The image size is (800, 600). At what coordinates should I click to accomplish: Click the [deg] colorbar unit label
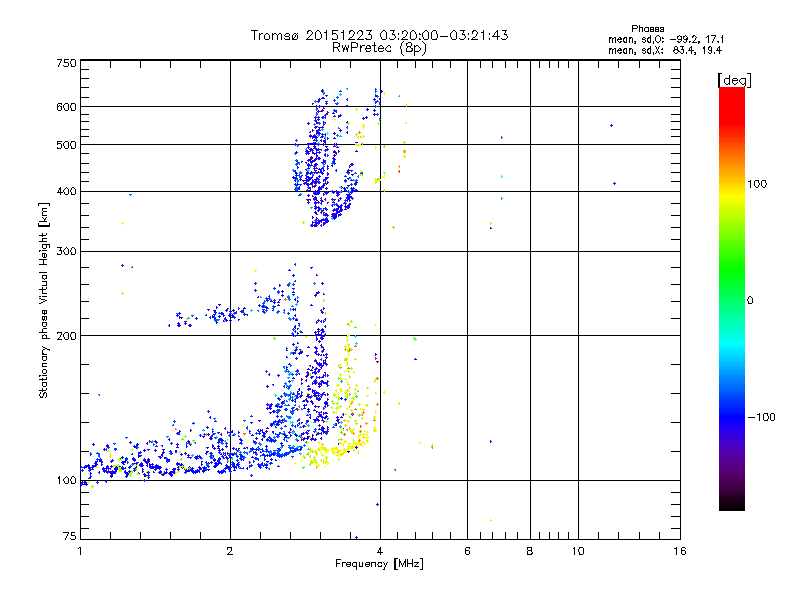[x=734, y=79]
